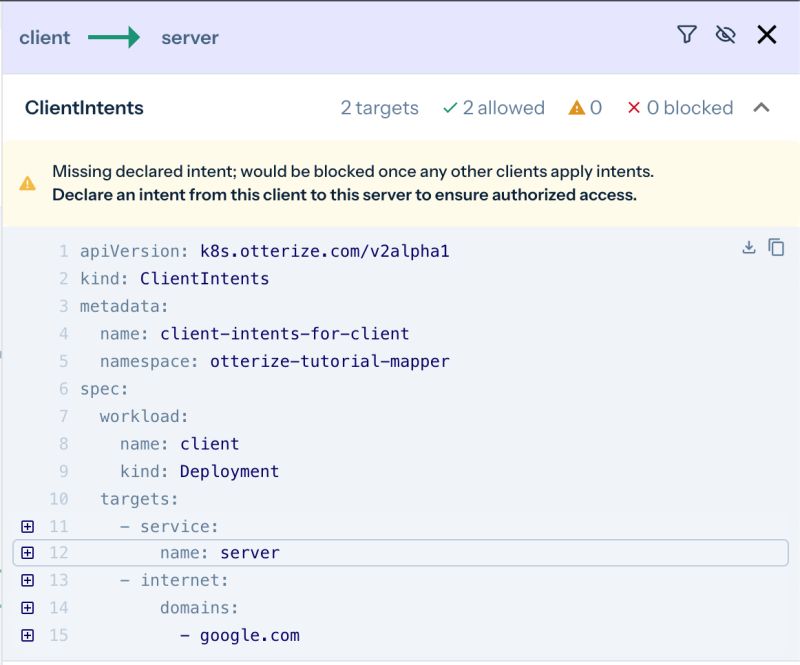Collapse the ClientIntents section chevron

[x=764, y=108]
